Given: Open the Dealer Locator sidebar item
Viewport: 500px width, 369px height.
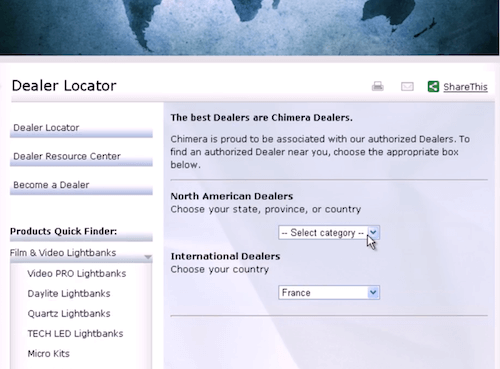Looking at the screenshot, I should [81, 129].
